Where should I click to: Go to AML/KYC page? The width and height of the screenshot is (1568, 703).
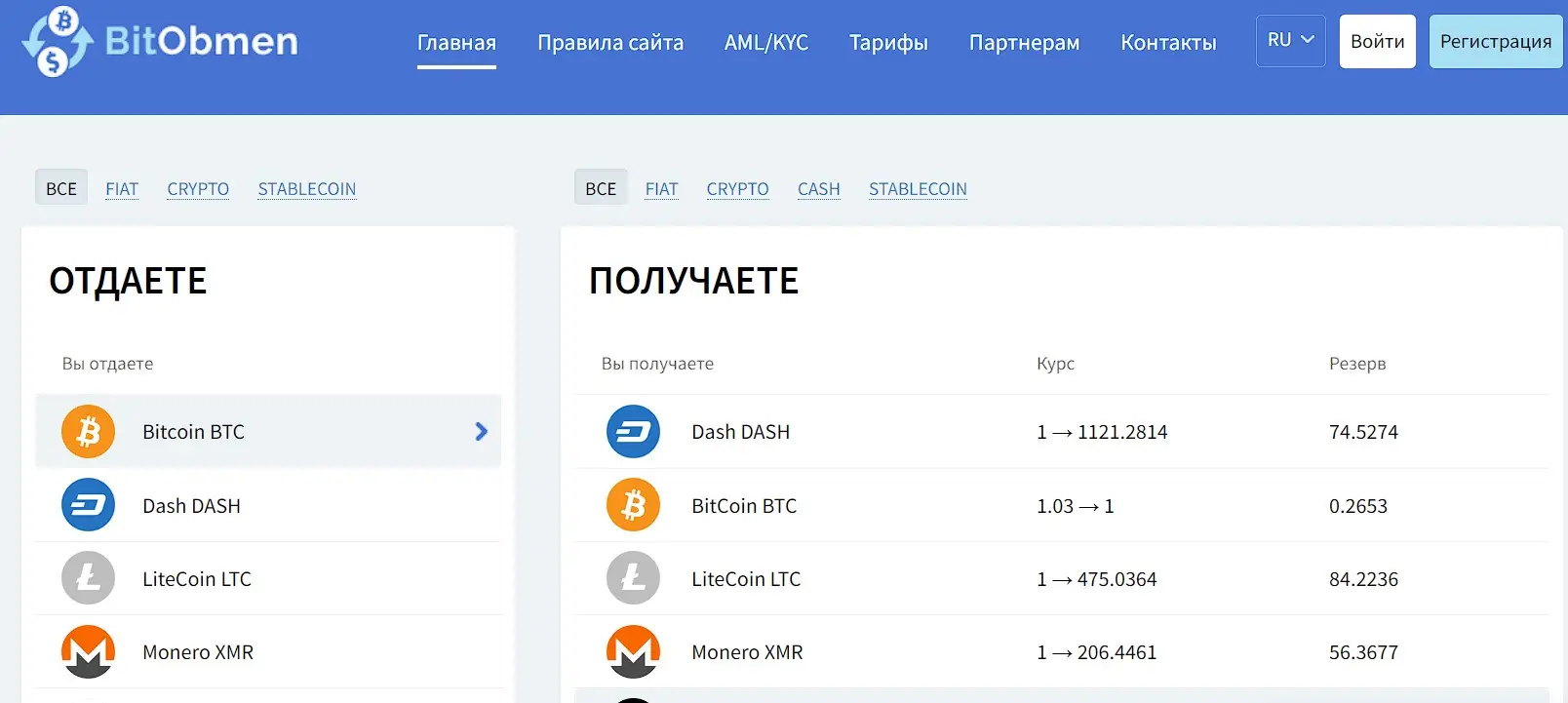point(766,43)
